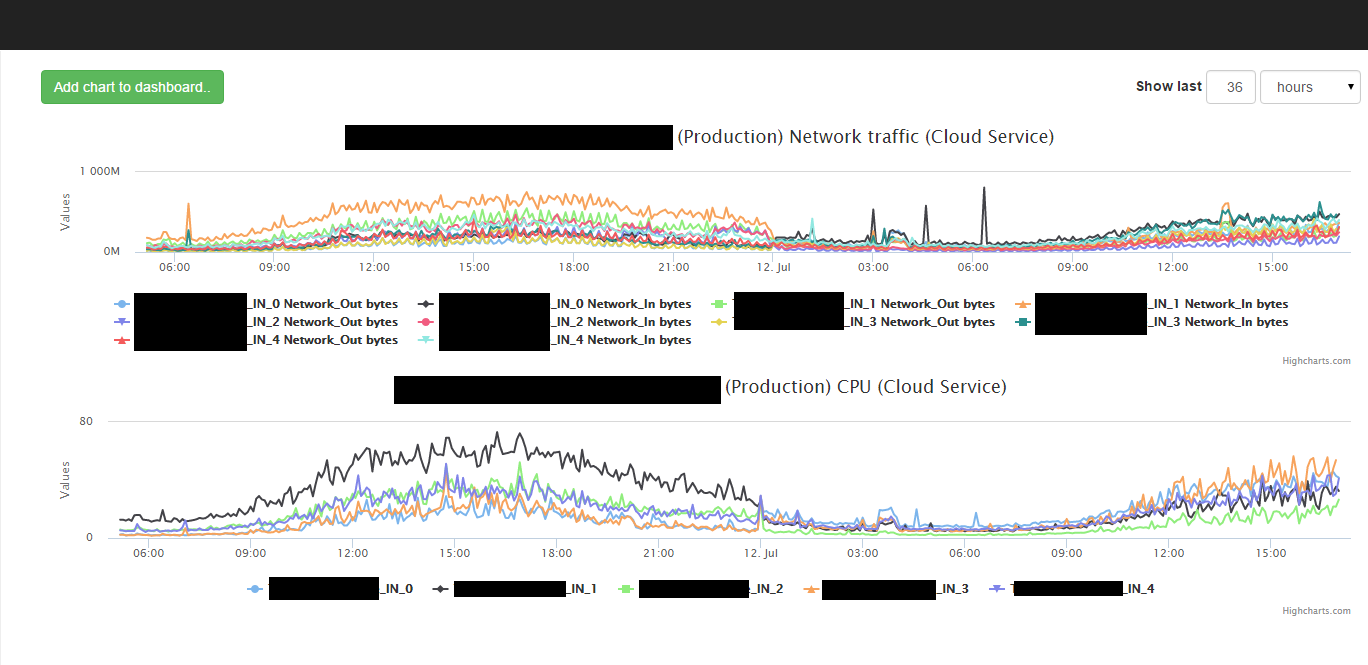
Task: Click blue circle marker for IN_0 Network_Out bytes
Action: 122,304
